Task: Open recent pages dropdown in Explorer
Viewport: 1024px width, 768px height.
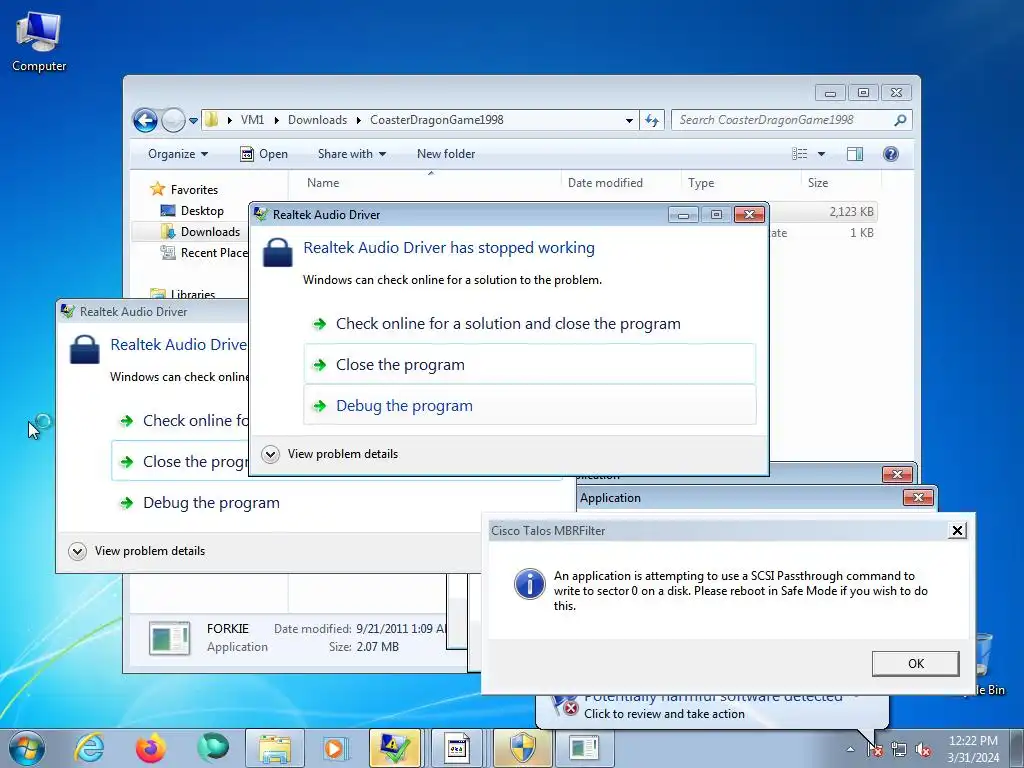Action: [x=193, y=121]
